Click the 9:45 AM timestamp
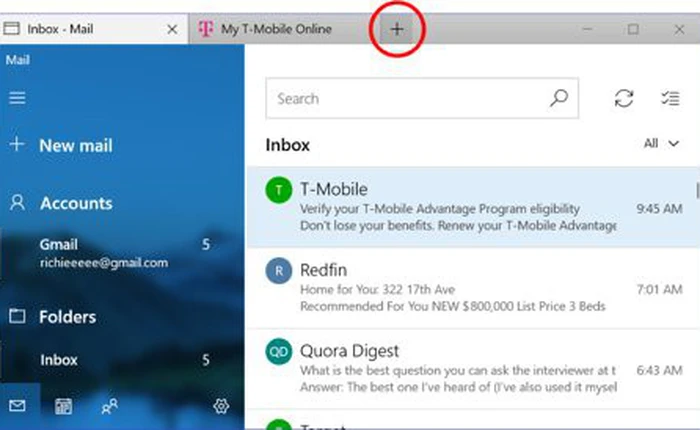The image size is (700, 430). pos(659,209)
